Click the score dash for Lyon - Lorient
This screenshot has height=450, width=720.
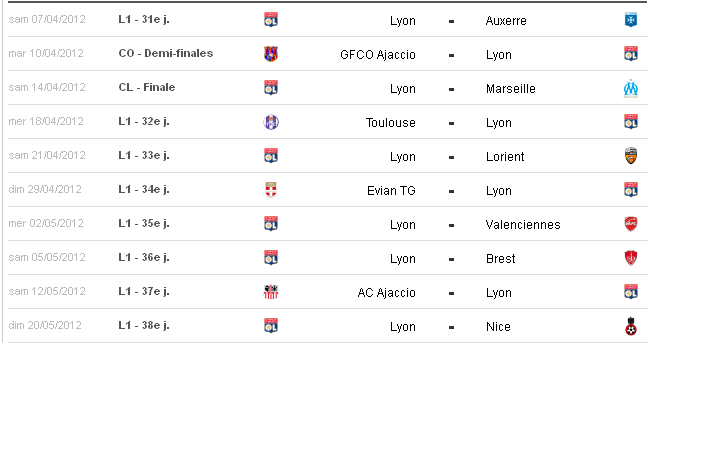coord(451,157)
